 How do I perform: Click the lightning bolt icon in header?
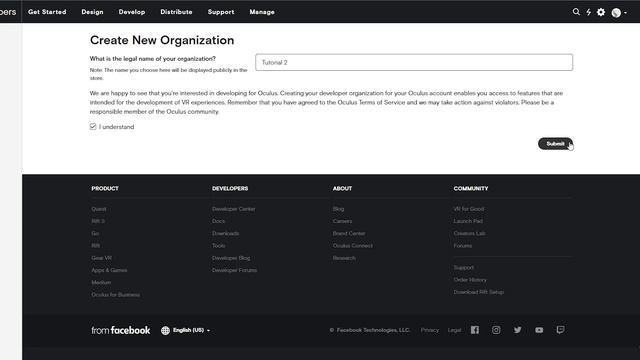point(589,12)
